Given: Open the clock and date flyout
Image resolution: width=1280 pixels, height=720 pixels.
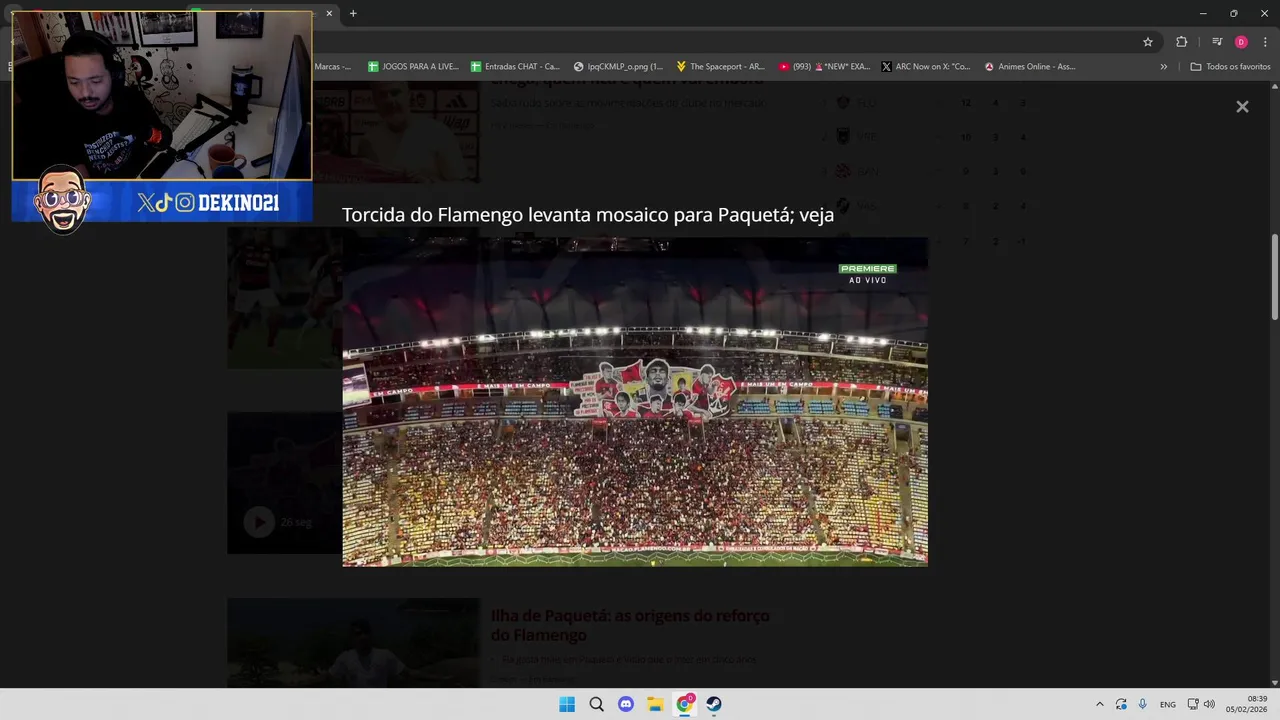Looking at the screenshot, I should click(1247, 704).
